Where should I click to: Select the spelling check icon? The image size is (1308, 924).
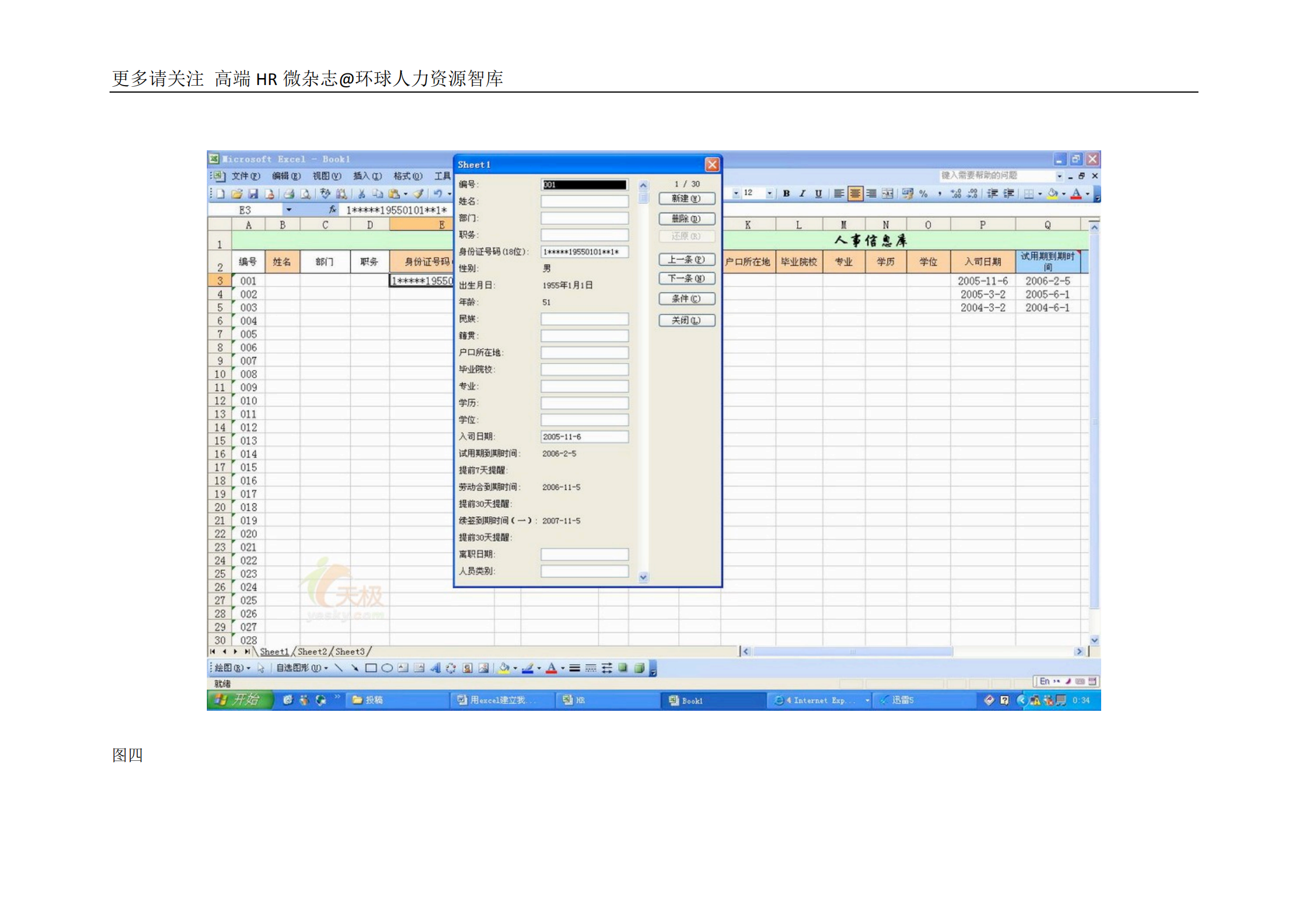325,194
